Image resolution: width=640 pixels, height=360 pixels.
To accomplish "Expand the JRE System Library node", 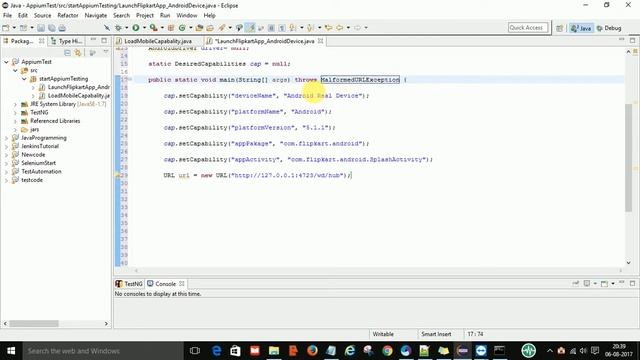I will tap(15, 104).
